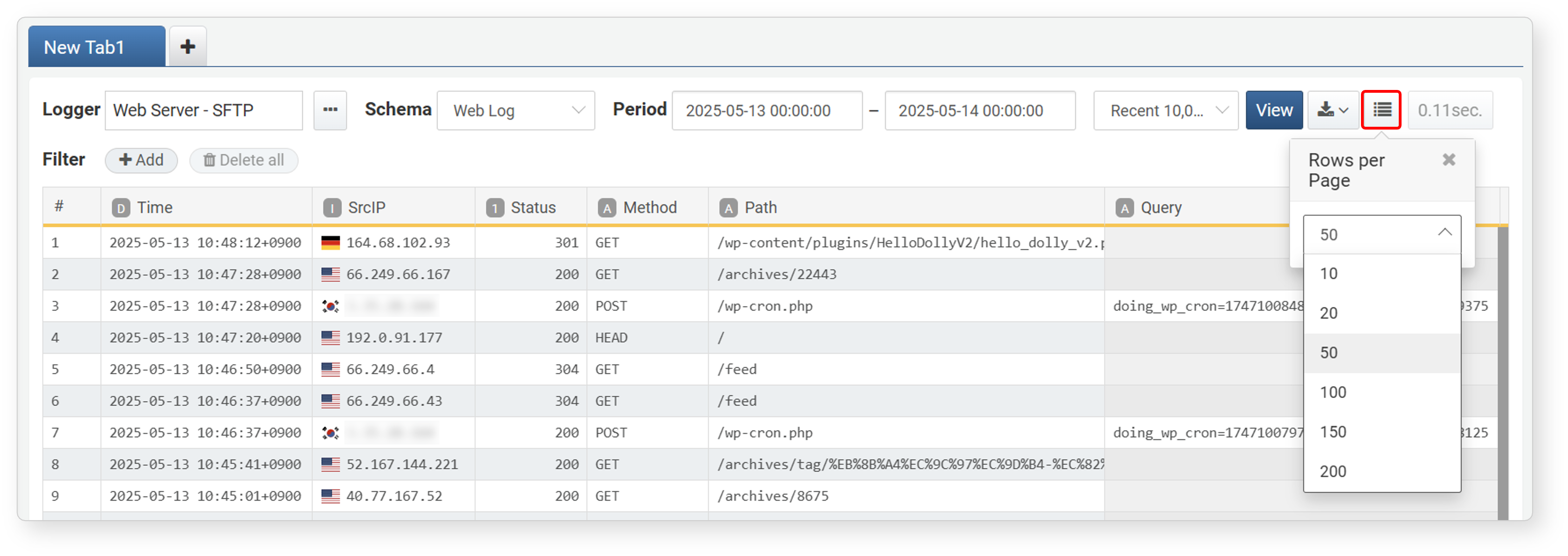Select 100 rows per page
The height and width of the screenshot is (556, 1568).
click(x=1382, y=392)
